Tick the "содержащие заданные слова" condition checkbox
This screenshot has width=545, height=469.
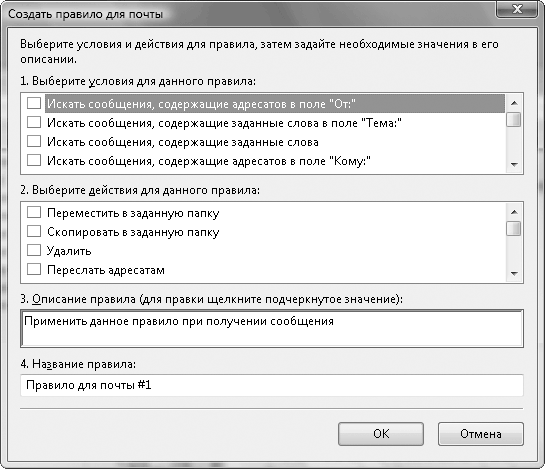[34, 141]
